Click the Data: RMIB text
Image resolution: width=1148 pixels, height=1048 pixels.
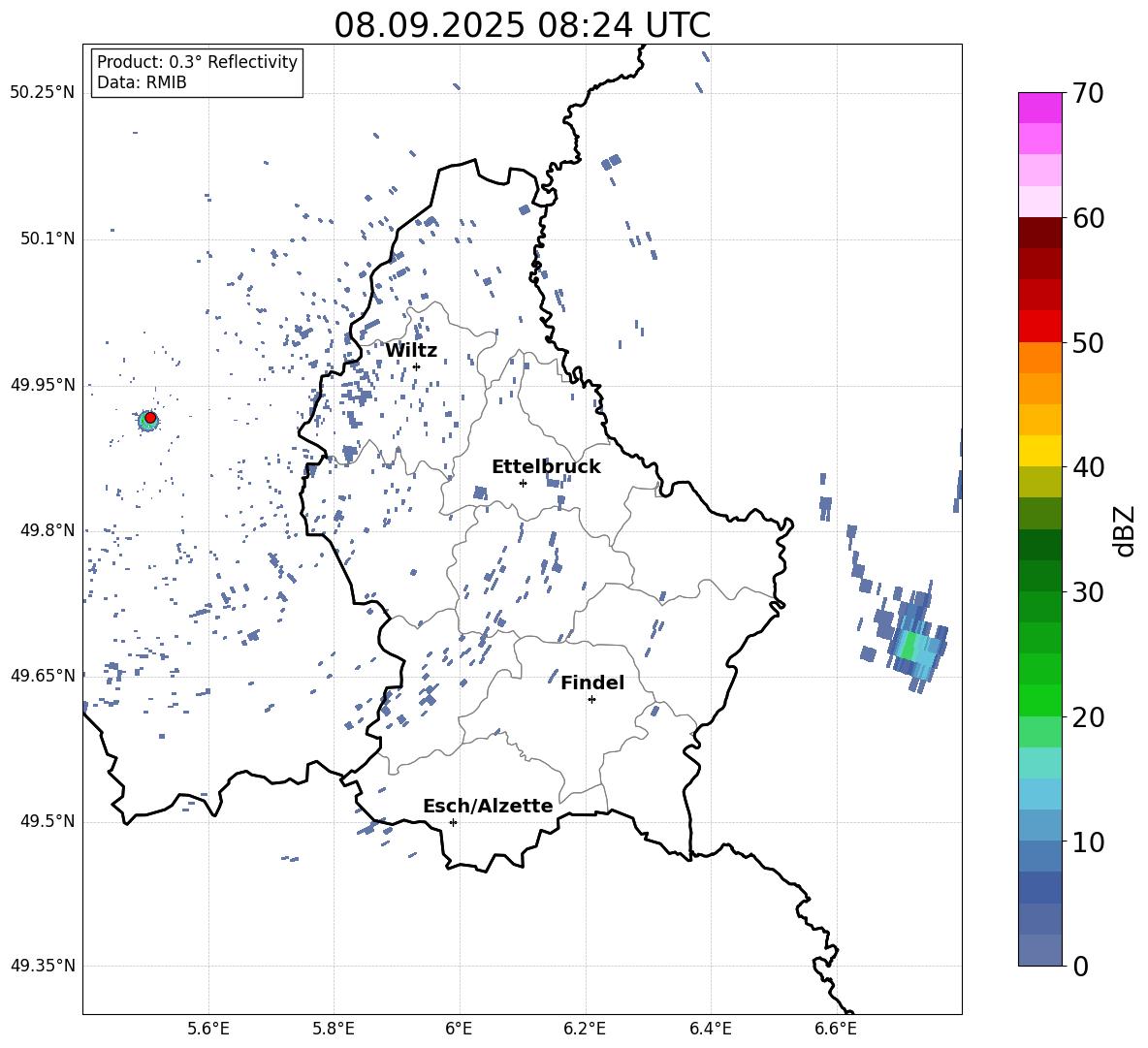(x=142, y=82)
